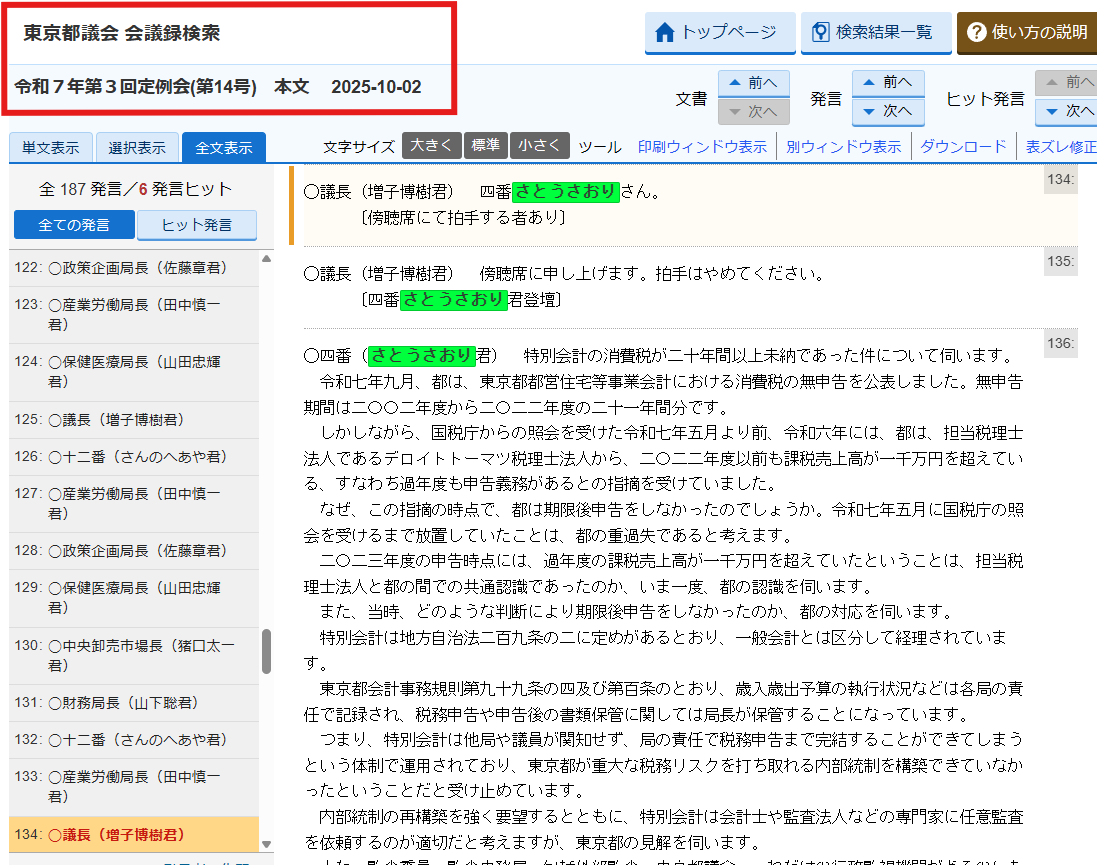Screen dimensions: 1097x865
Task: Filter list to ヒット発言 only
Action: 197,225
